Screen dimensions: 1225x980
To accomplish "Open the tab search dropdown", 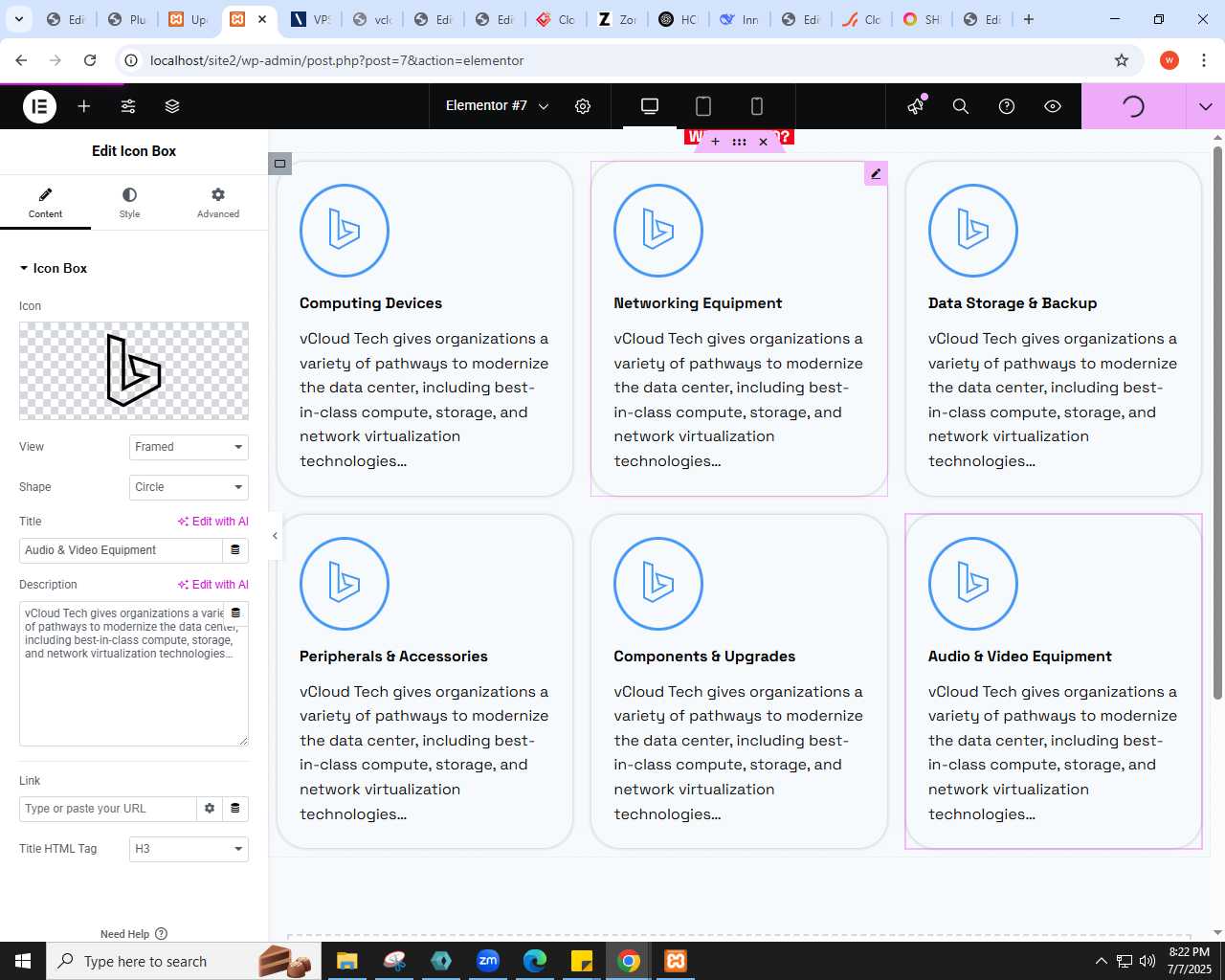I will [x=18, y=19].
